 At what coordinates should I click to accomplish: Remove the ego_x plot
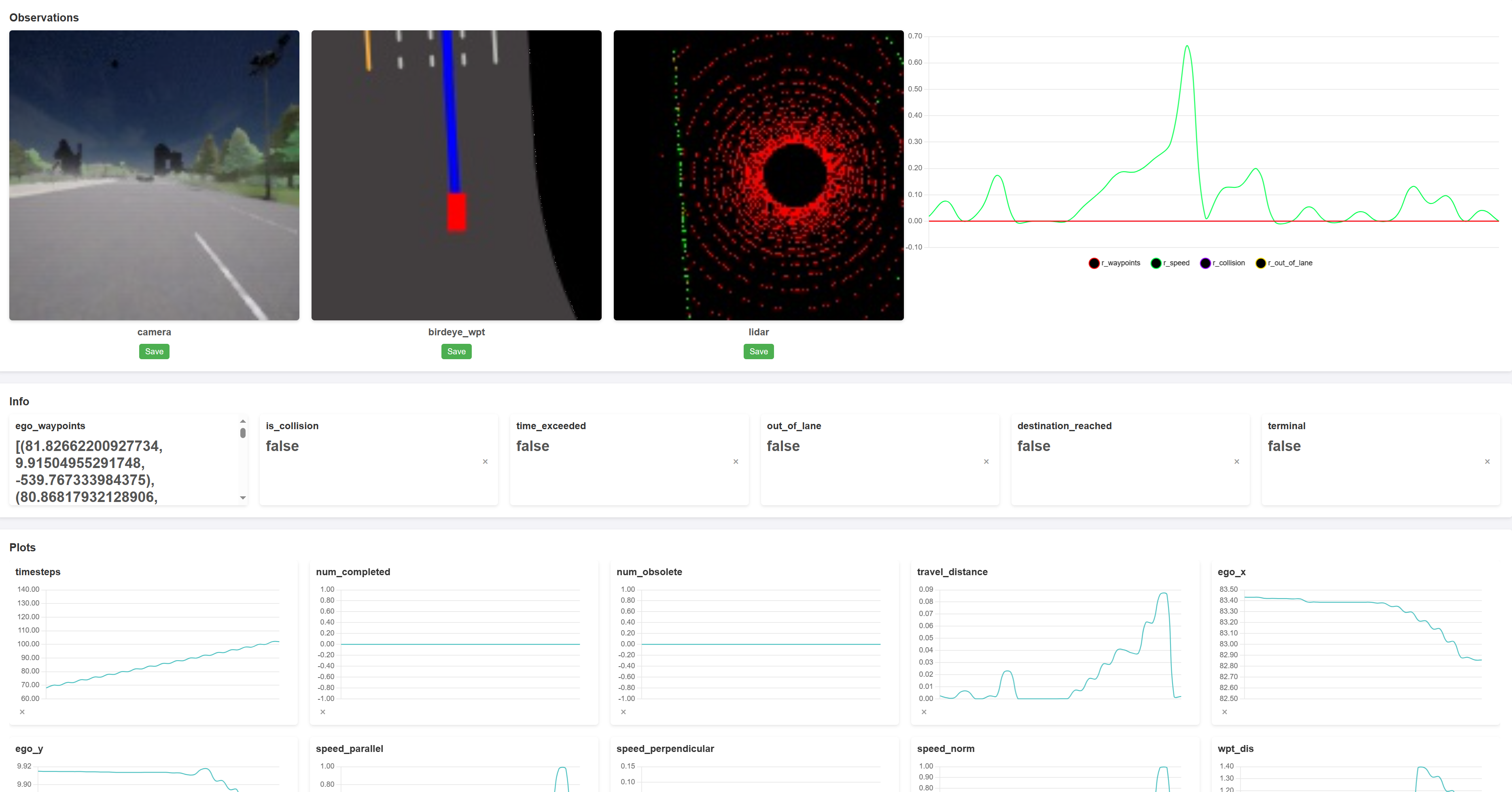coord(1224,712)
